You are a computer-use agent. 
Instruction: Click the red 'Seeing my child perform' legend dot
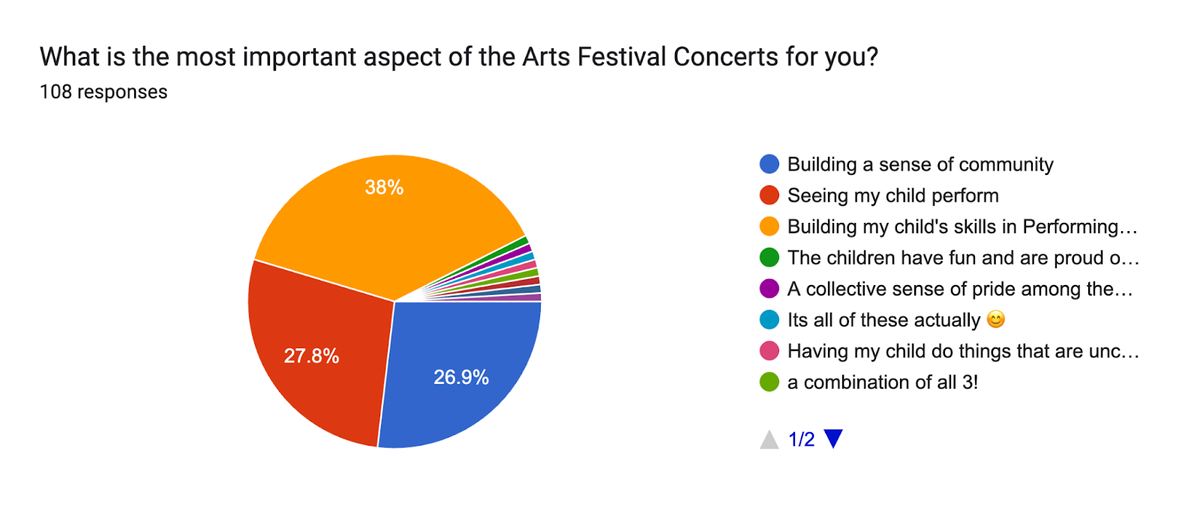point(770,196)
